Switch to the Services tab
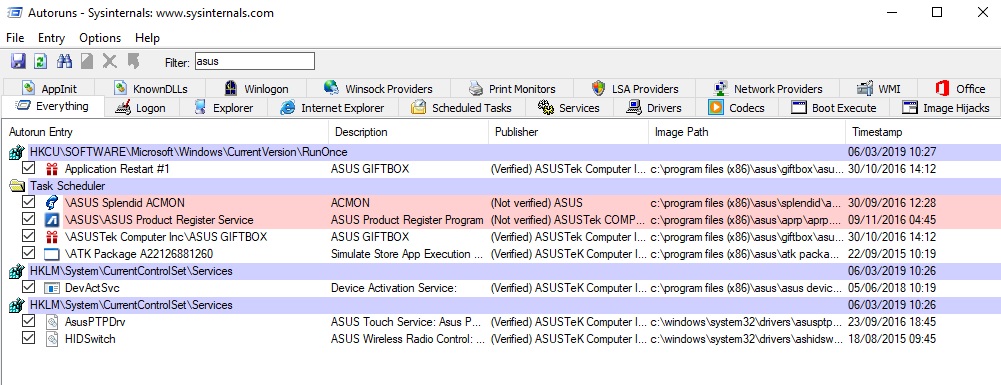 pos(569,108)
